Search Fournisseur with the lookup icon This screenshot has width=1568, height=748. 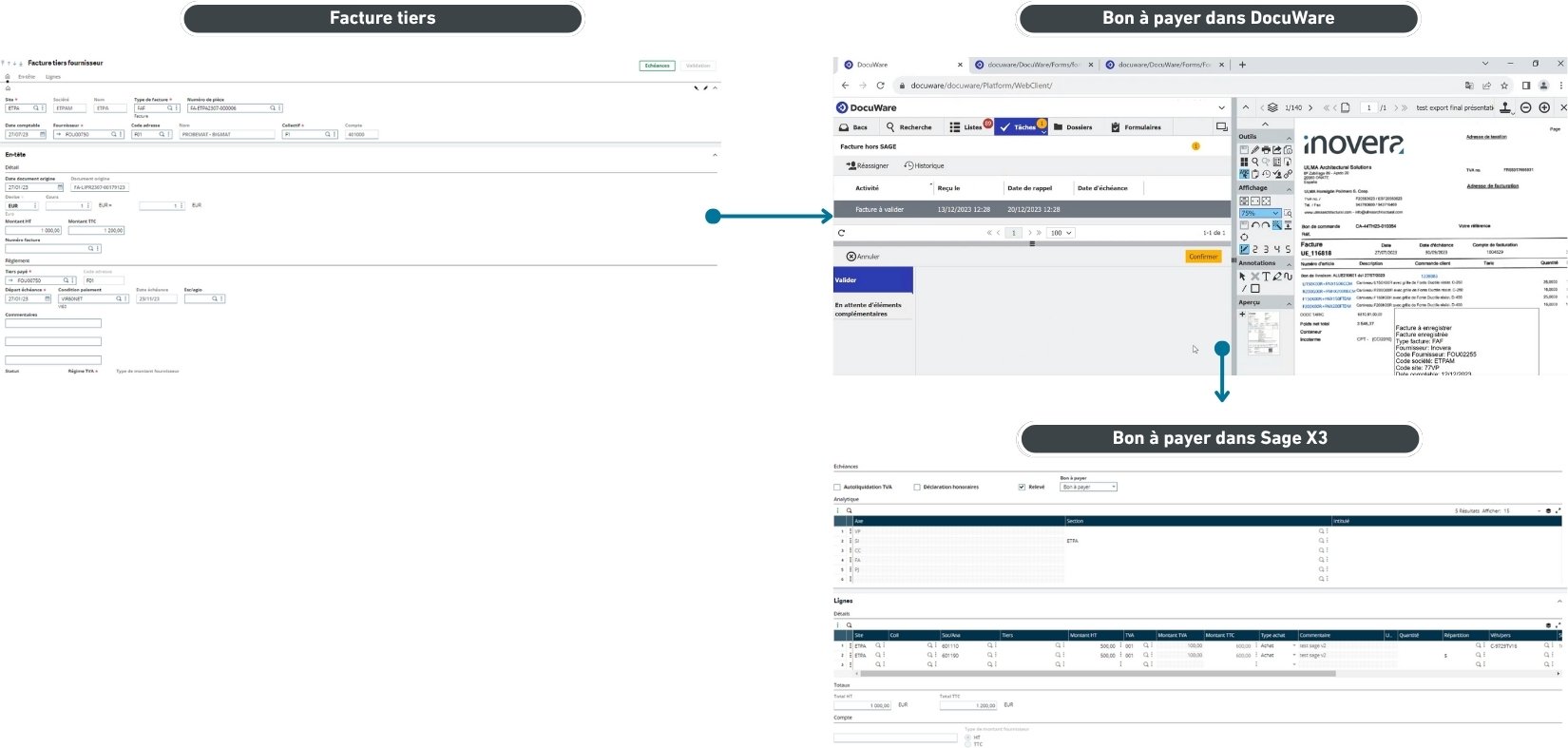coord(114,135)
